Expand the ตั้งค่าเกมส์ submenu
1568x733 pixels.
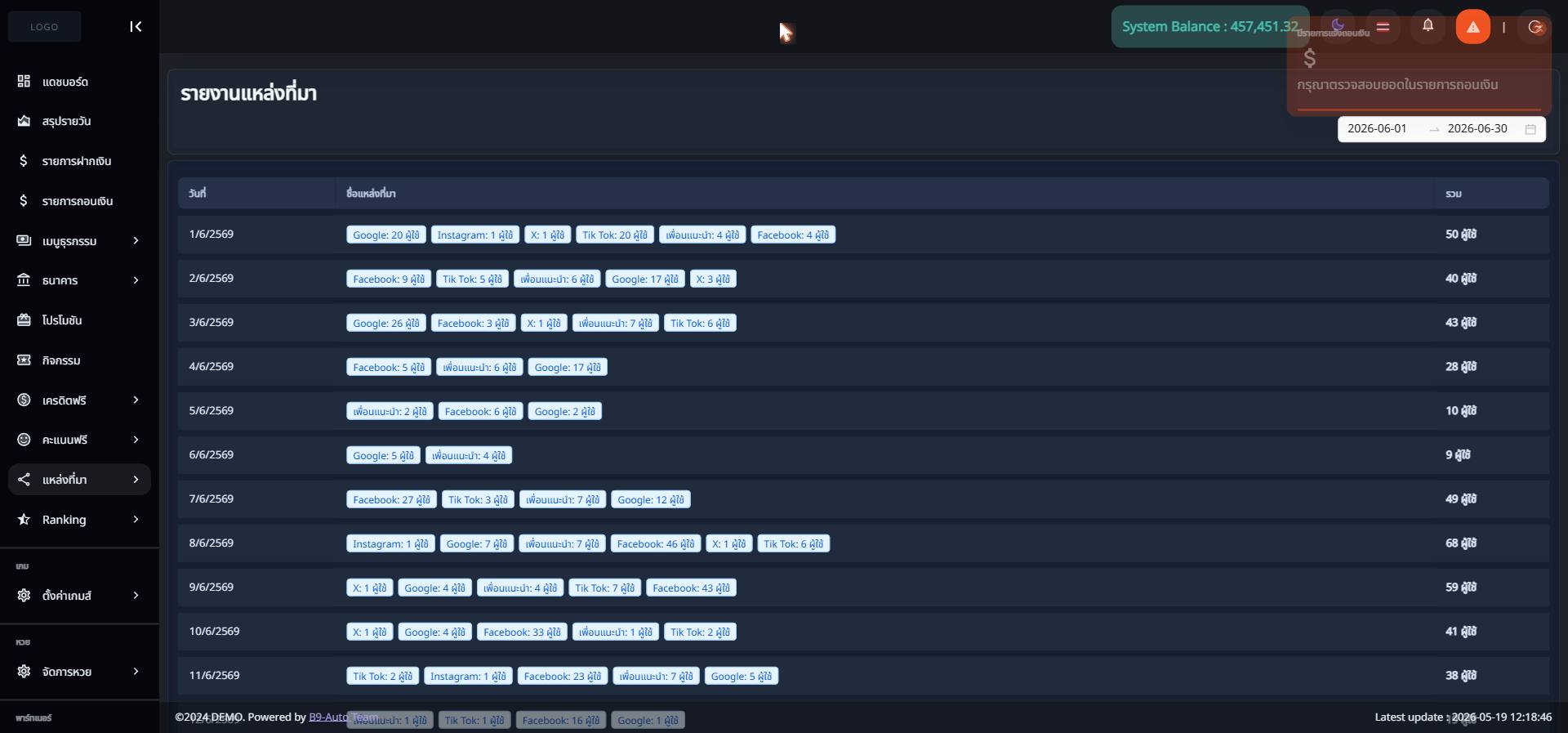coord(136,595)
